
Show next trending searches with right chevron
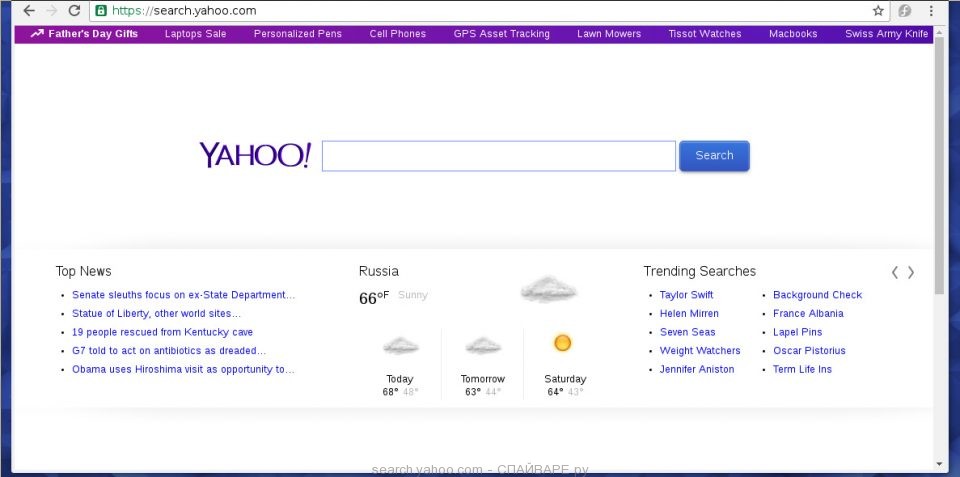911,272
